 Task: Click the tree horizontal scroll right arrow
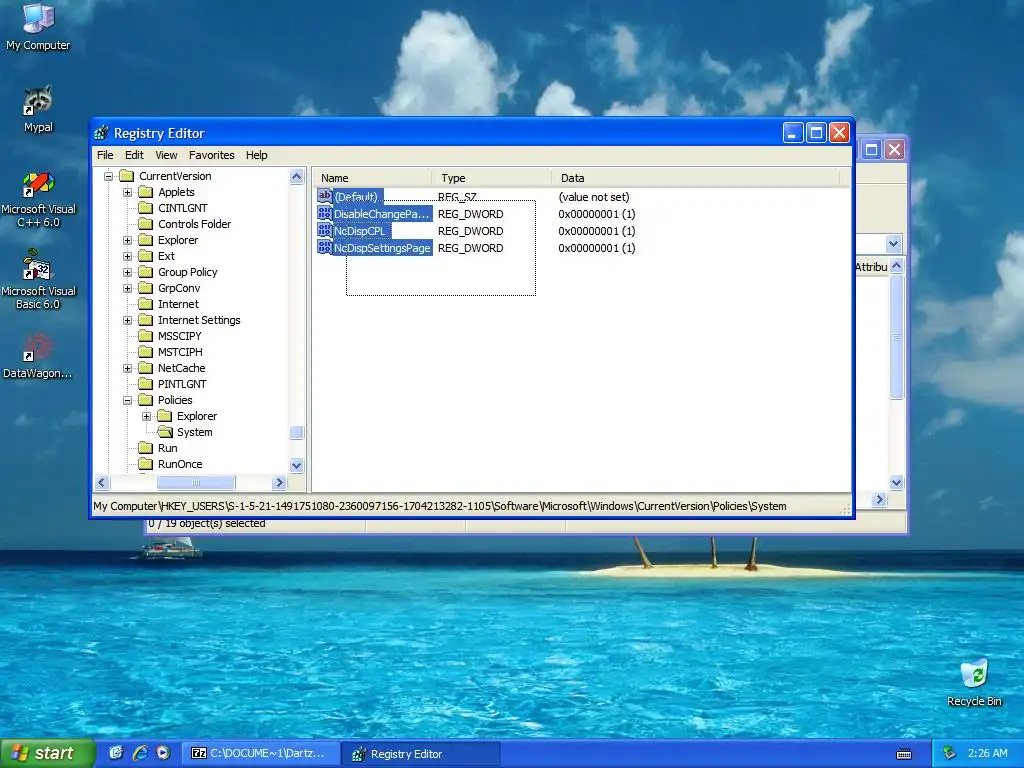point(280,483)
